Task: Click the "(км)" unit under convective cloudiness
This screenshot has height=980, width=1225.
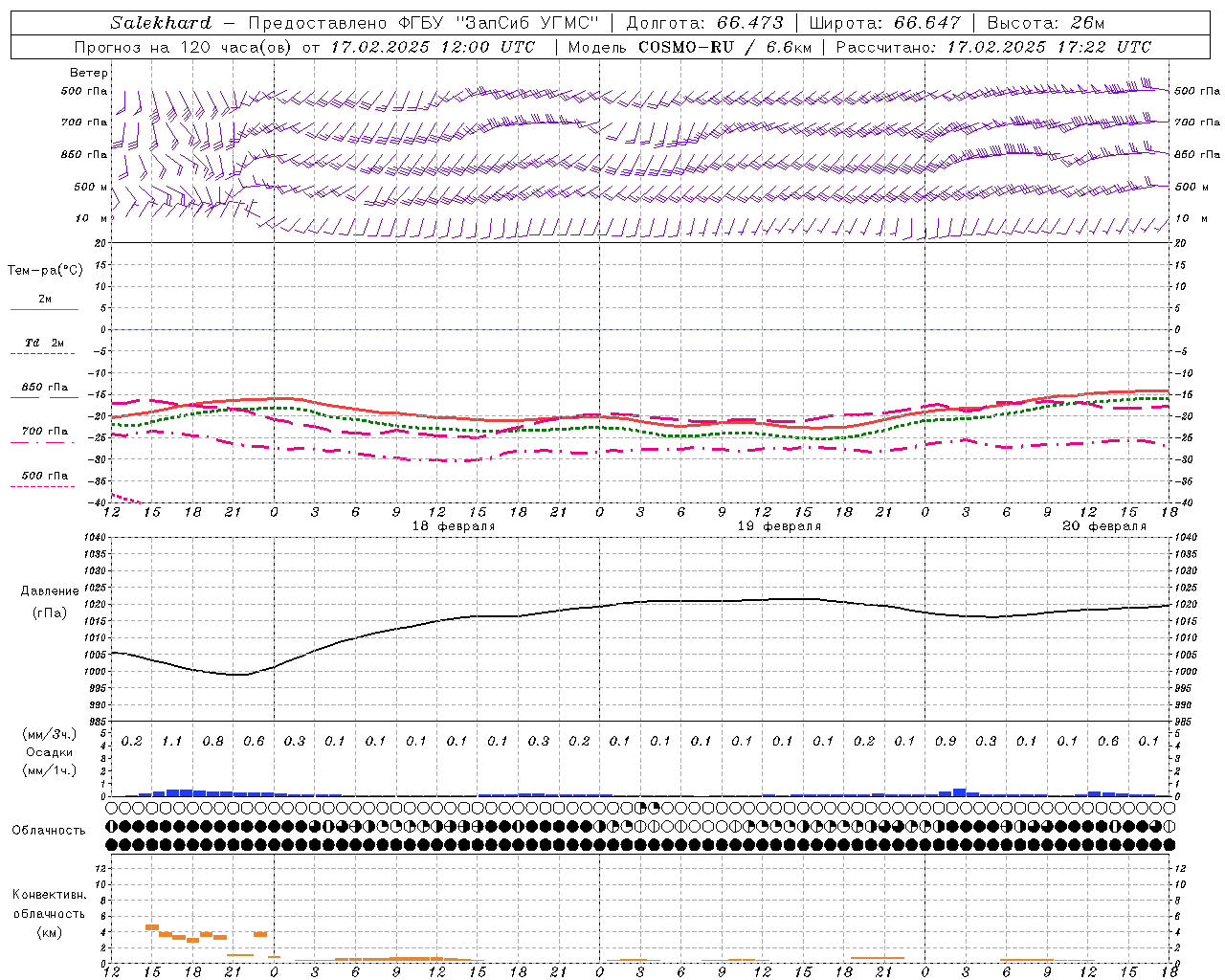Action: pyautogui.click(x=50, y=932)
